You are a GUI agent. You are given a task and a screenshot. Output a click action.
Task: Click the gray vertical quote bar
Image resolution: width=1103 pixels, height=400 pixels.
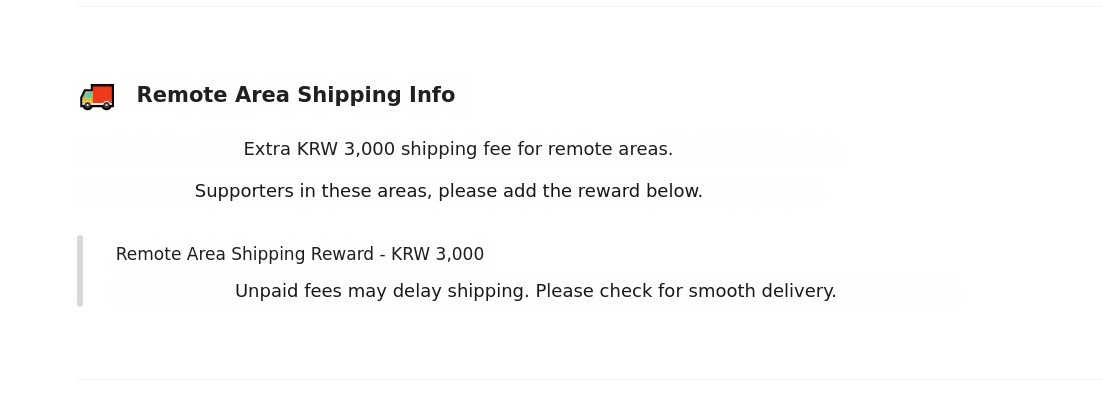(x=80, y=271)
